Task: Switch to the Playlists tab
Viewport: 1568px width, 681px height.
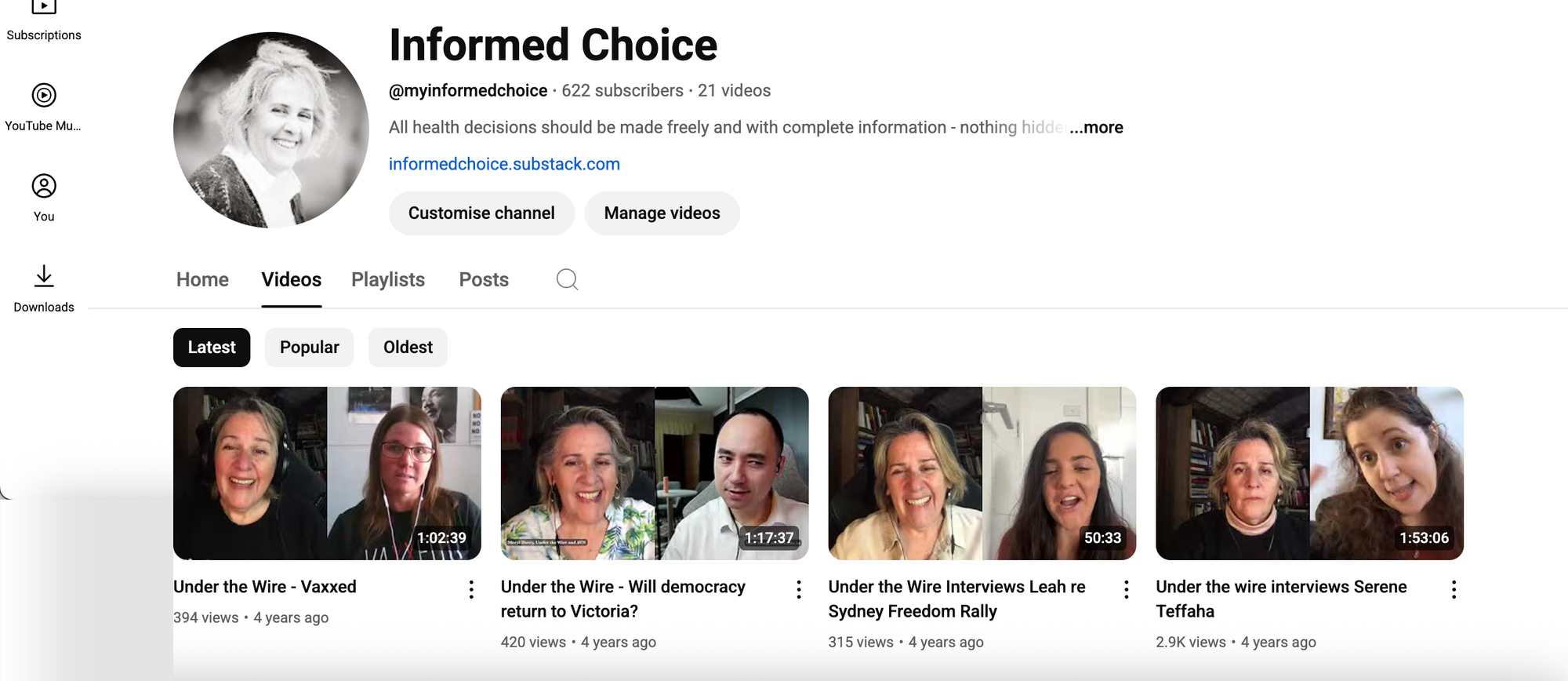Action: pos(388,280)
